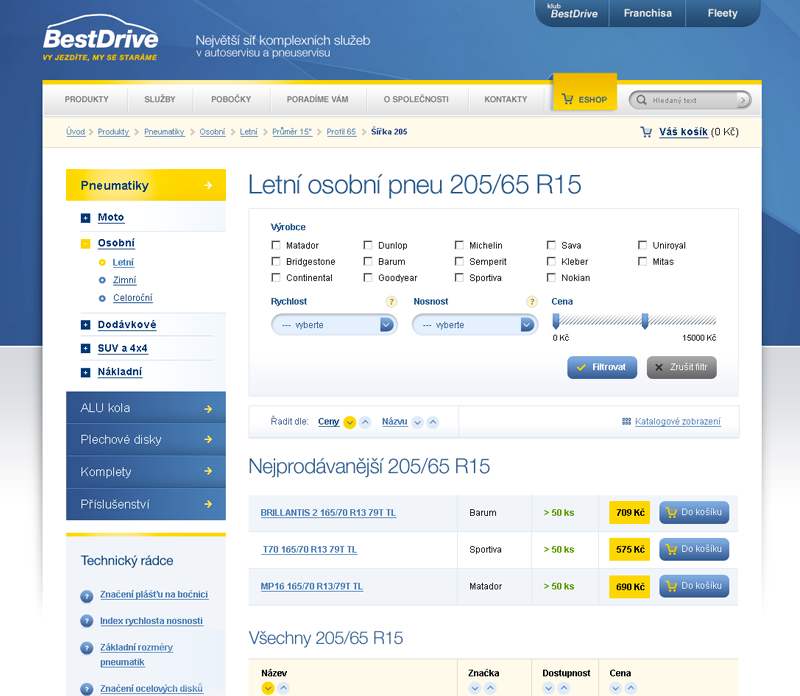Select the Mitas checkbox
This screenshot has width=800, height=696.
pyautogui.click(x=642, y=261)
